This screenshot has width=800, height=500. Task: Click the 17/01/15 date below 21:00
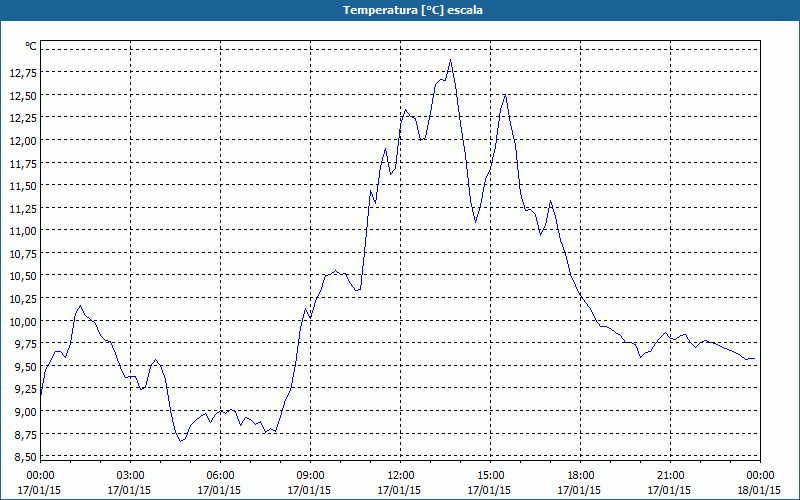click(669, 490)
